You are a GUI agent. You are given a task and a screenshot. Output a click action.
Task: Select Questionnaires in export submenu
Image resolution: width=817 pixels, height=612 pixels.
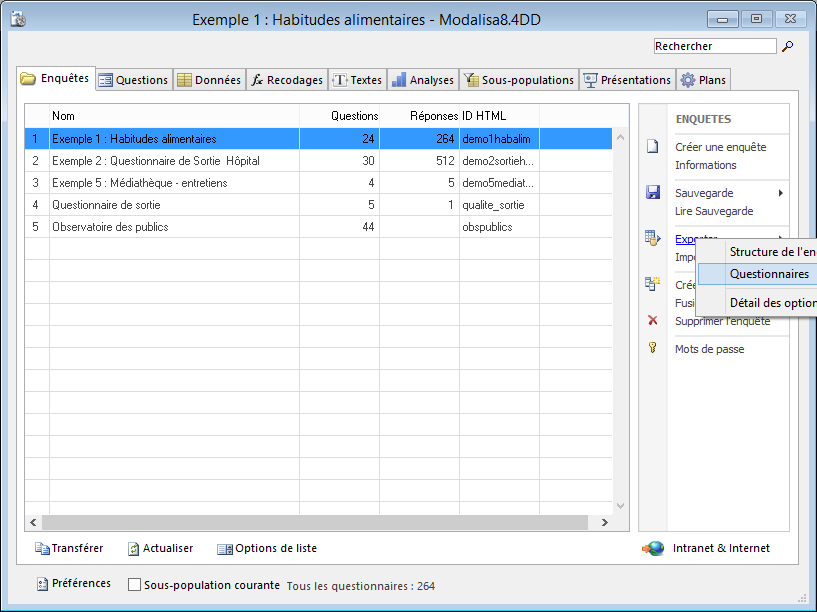(769, 274)
